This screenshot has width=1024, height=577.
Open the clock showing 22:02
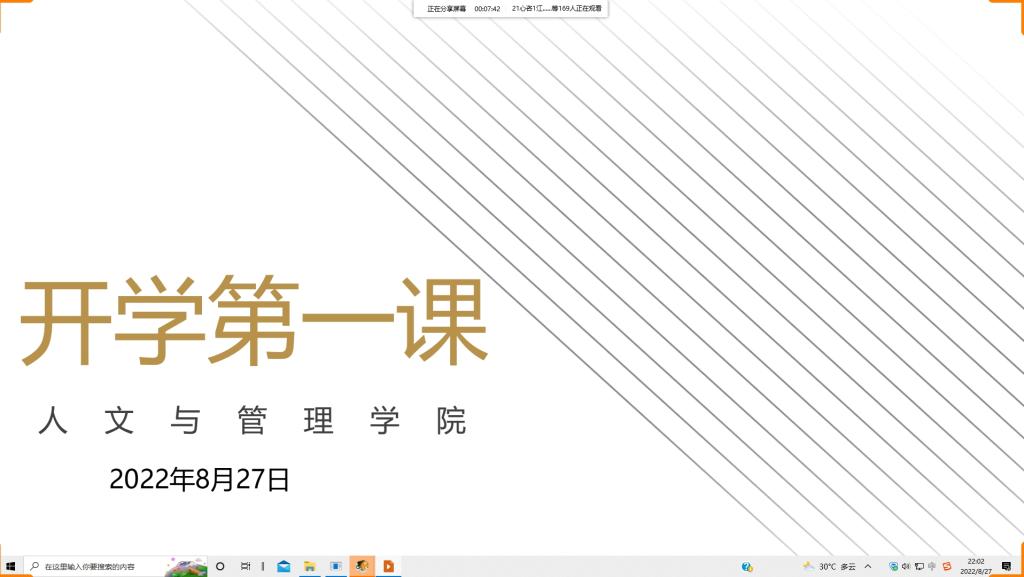(976, 566)
